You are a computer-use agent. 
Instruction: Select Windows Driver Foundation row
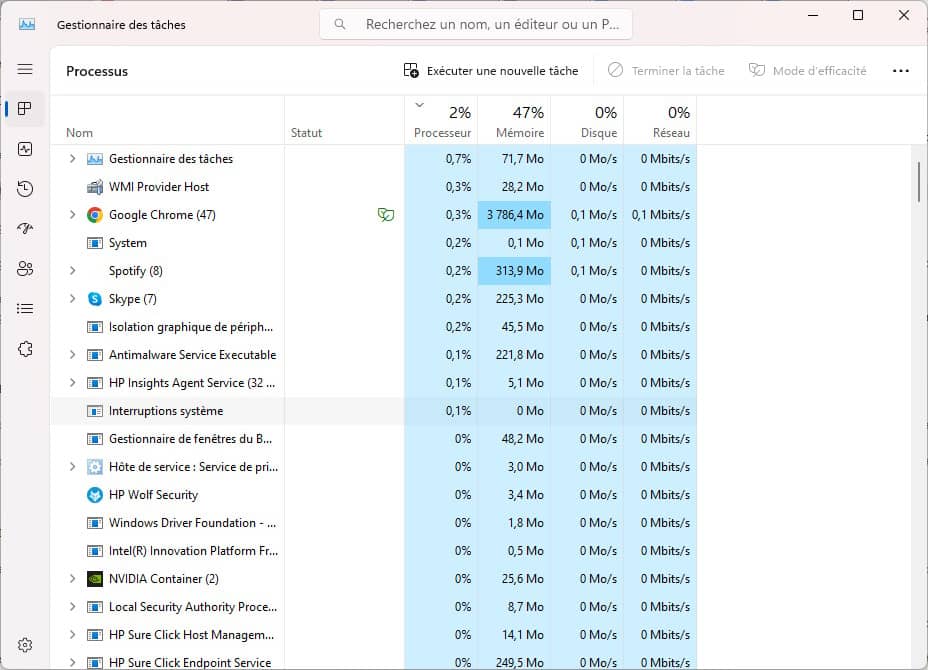coord(373,523)
